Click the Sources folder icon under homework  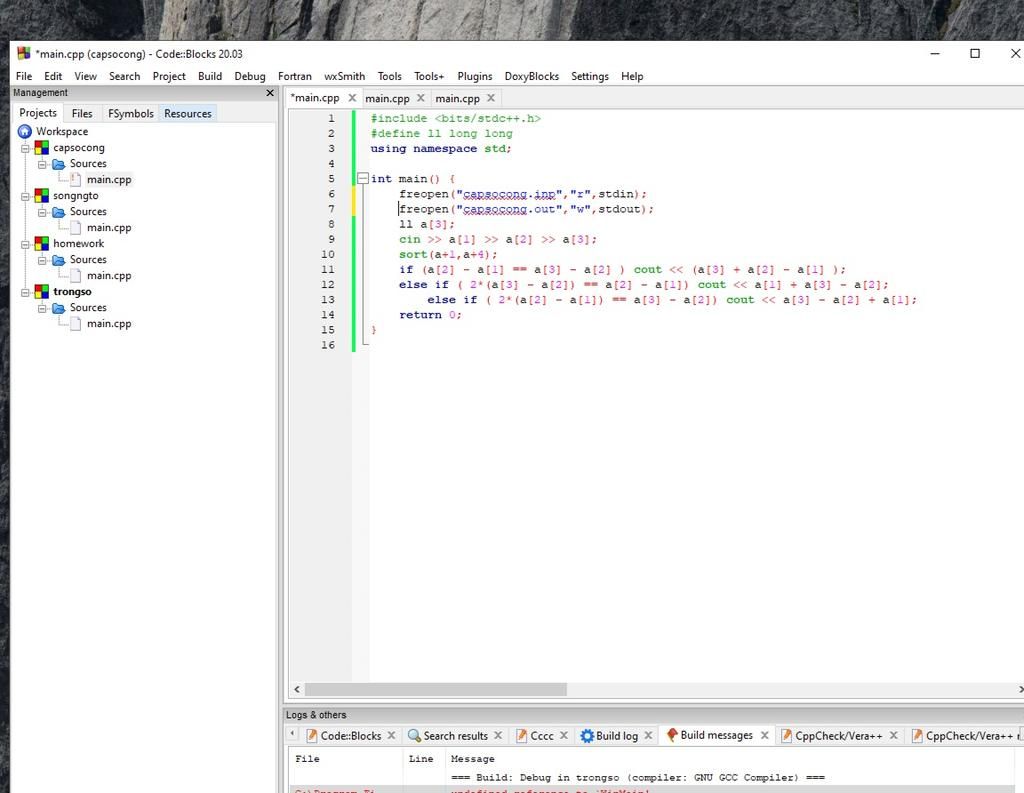tap(58, 260)
